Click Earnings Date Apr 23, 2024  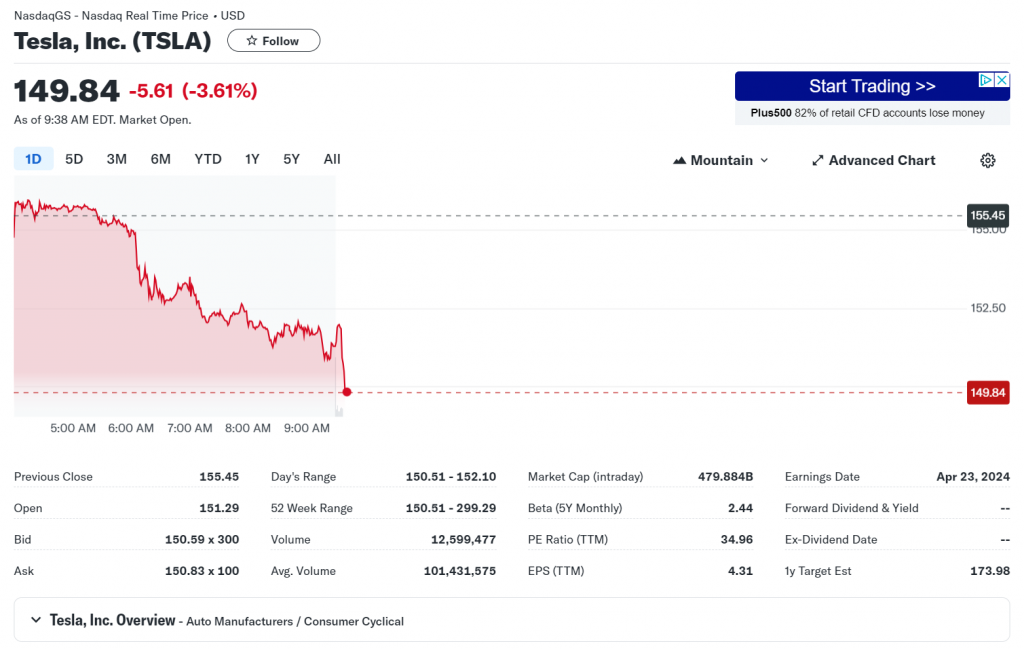pyautogui.click(x=972, y=477)
